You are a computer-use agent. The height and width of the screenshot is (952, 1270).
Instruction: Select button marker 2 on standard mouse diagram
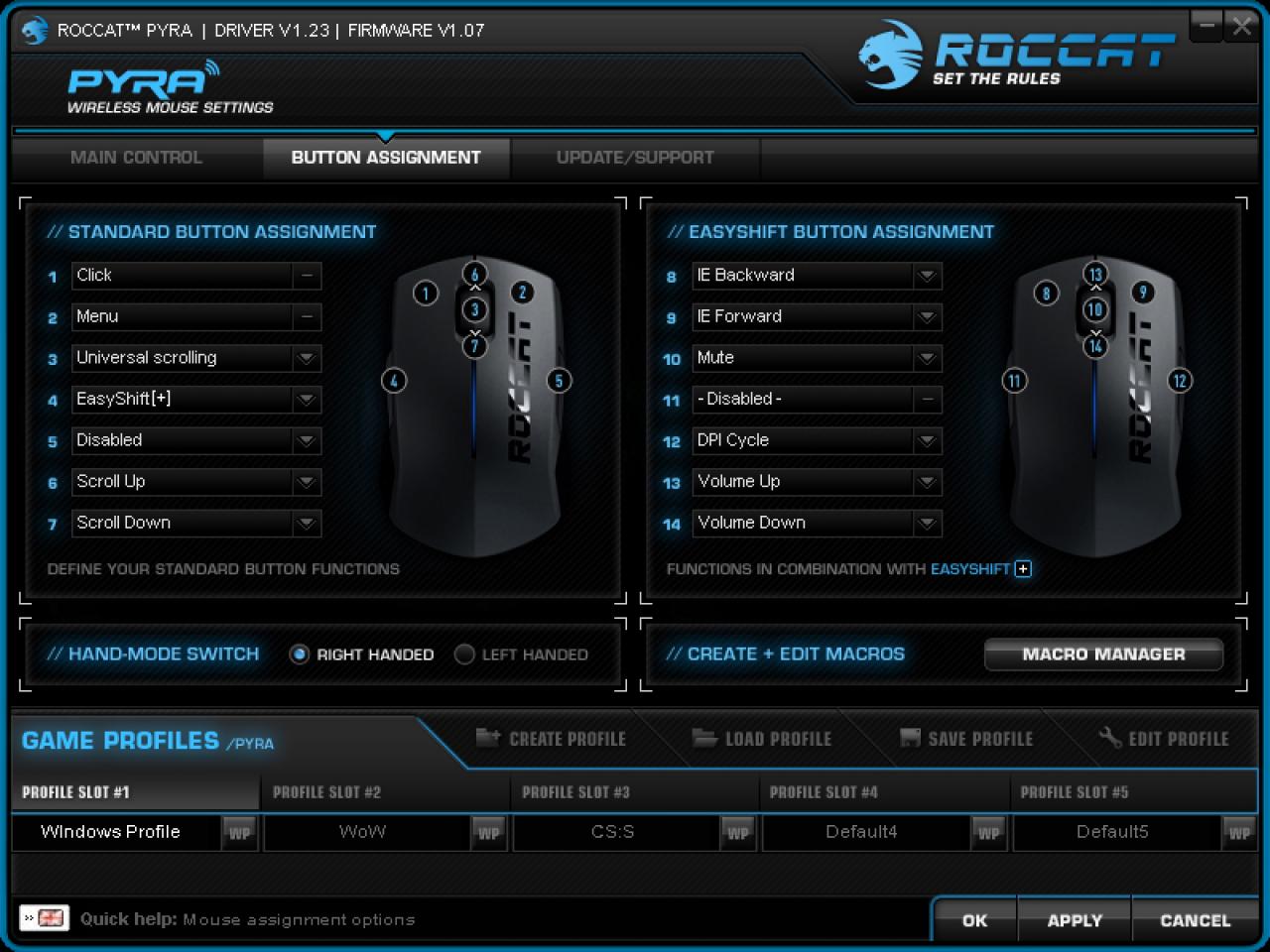tap(522, 292)
